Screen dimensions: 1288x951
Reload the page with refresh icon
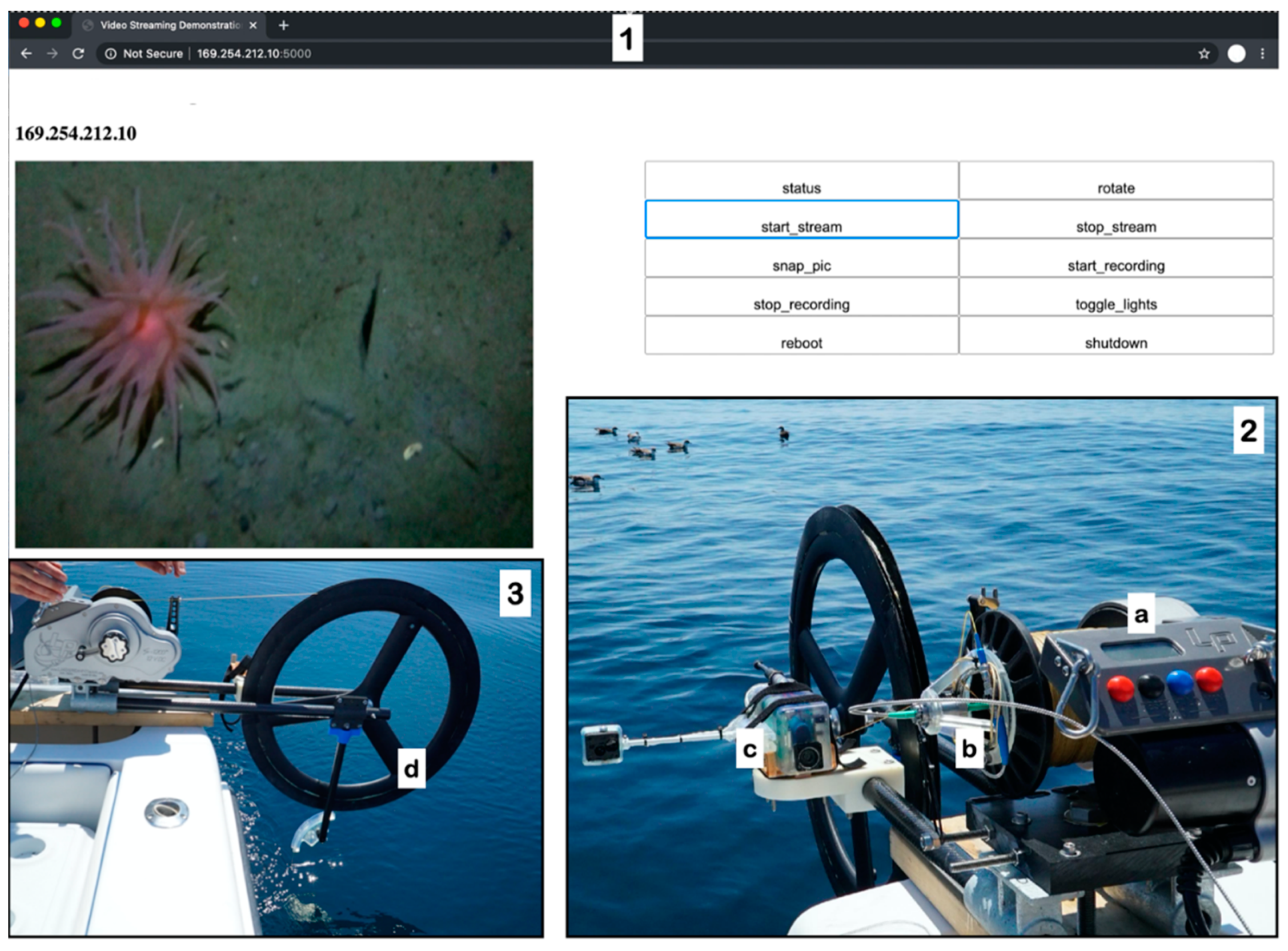[78, 53]
